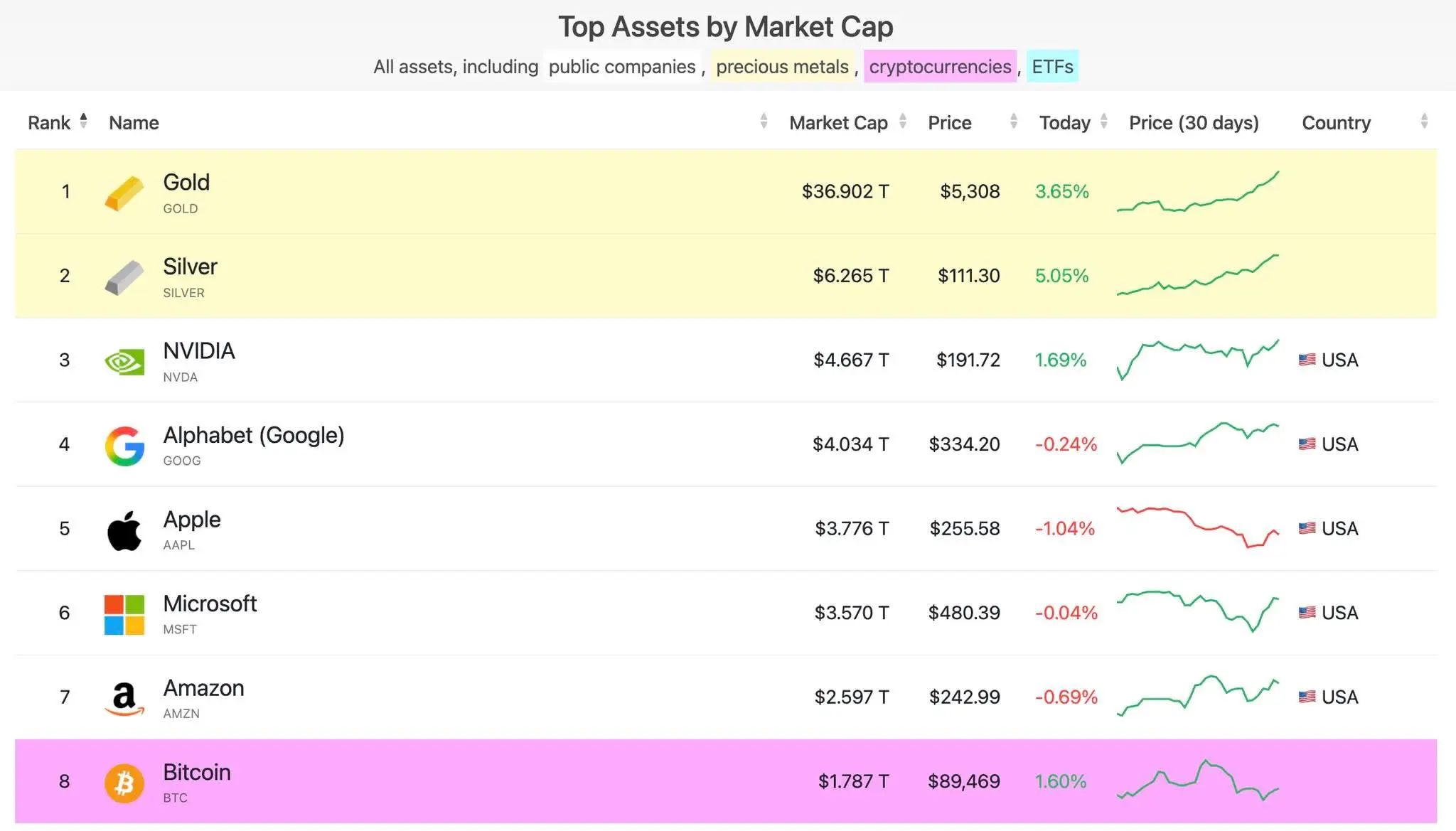This screenshot has height=831, width=1456.
Task: Sort by Price column arrows
Action: (x=1014, y=122)
